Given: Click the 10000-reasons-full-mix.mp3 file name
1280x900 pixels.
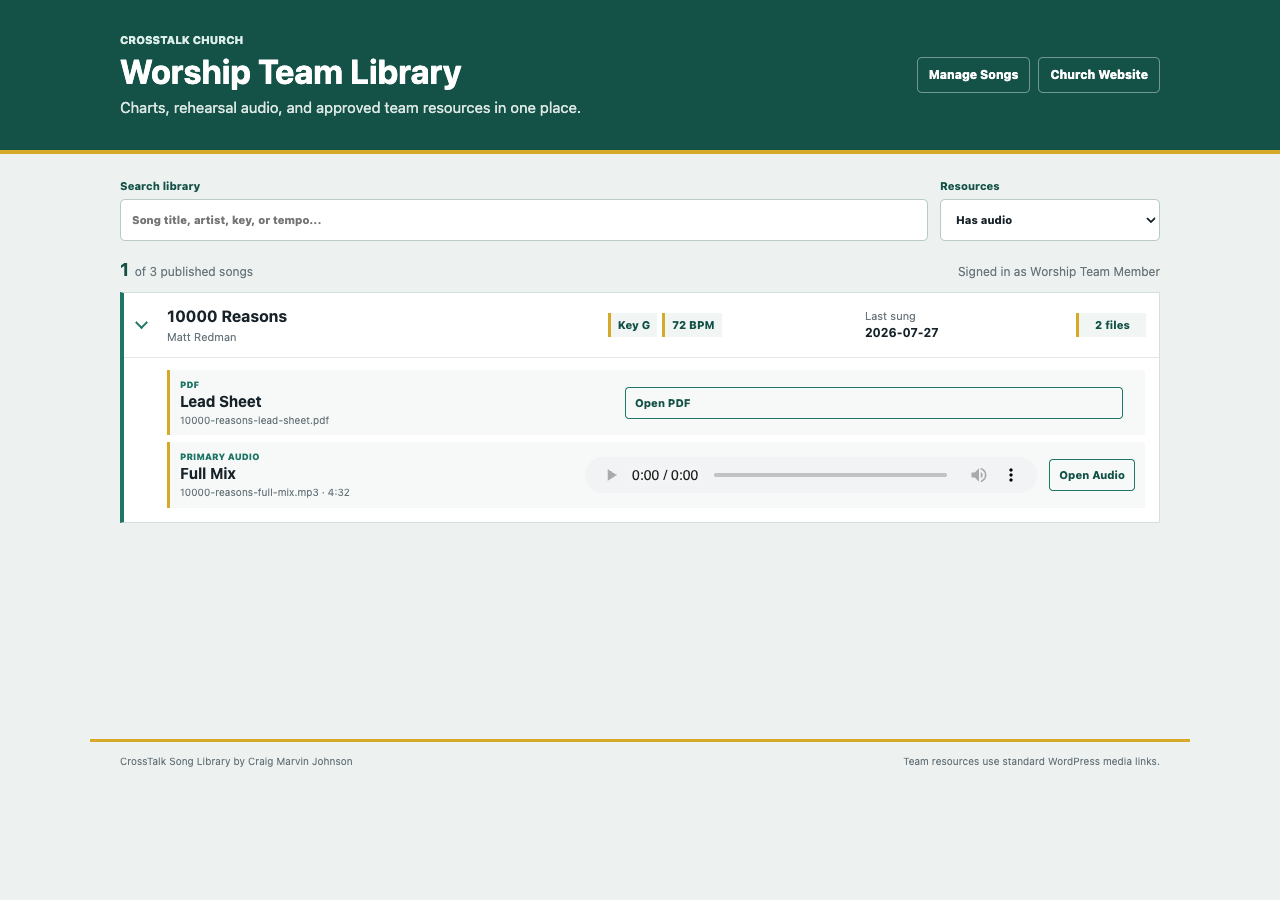Looking at the screenshot, I should pos(249,492).
